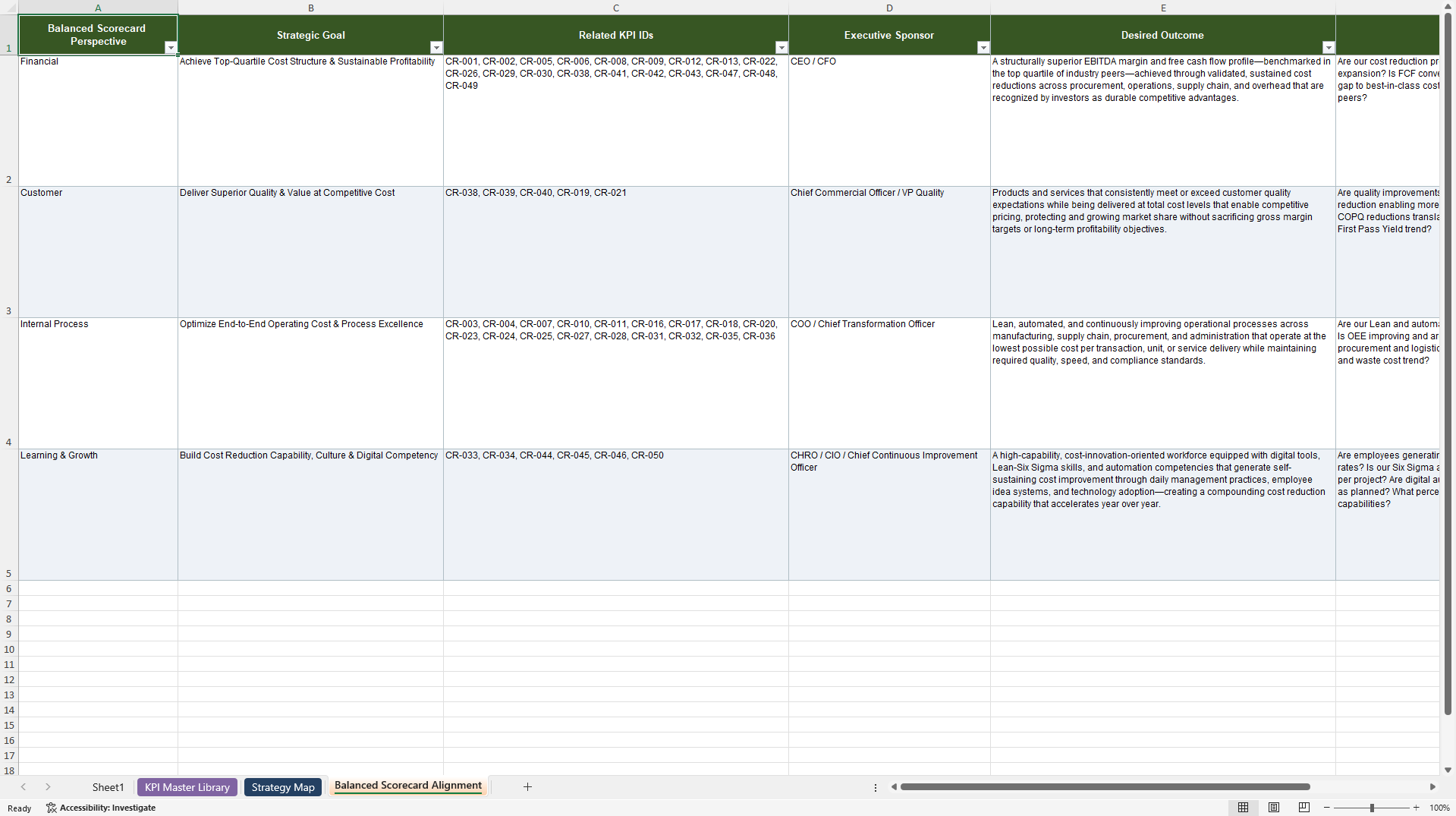Image resolution: width=1456 pixels, height=816 pixels.
Task: Click the zoom slider handle
Action: click(1372, 808)
